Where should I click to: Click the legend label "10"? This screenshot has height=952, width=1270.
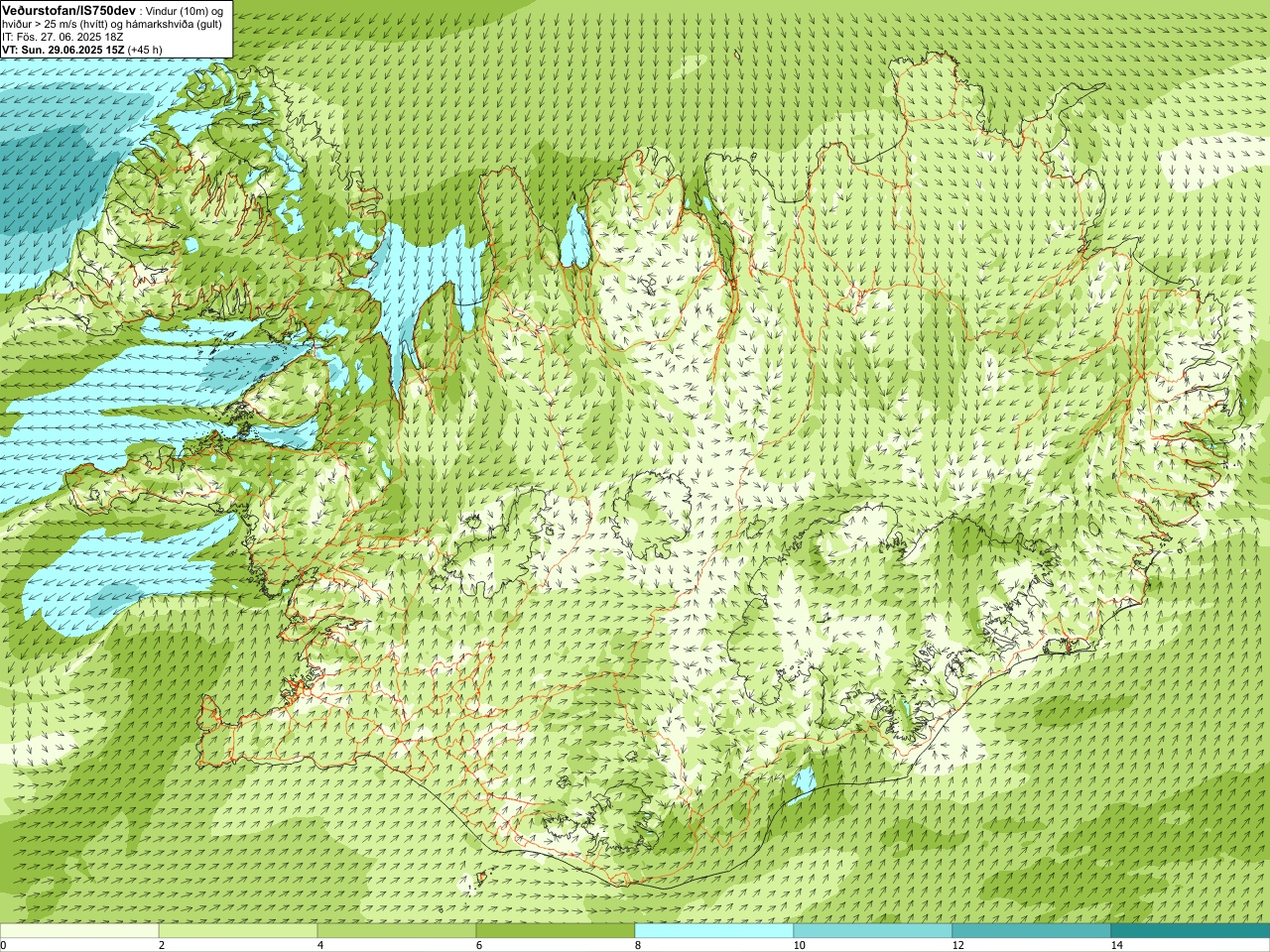(x=799, y=945)
